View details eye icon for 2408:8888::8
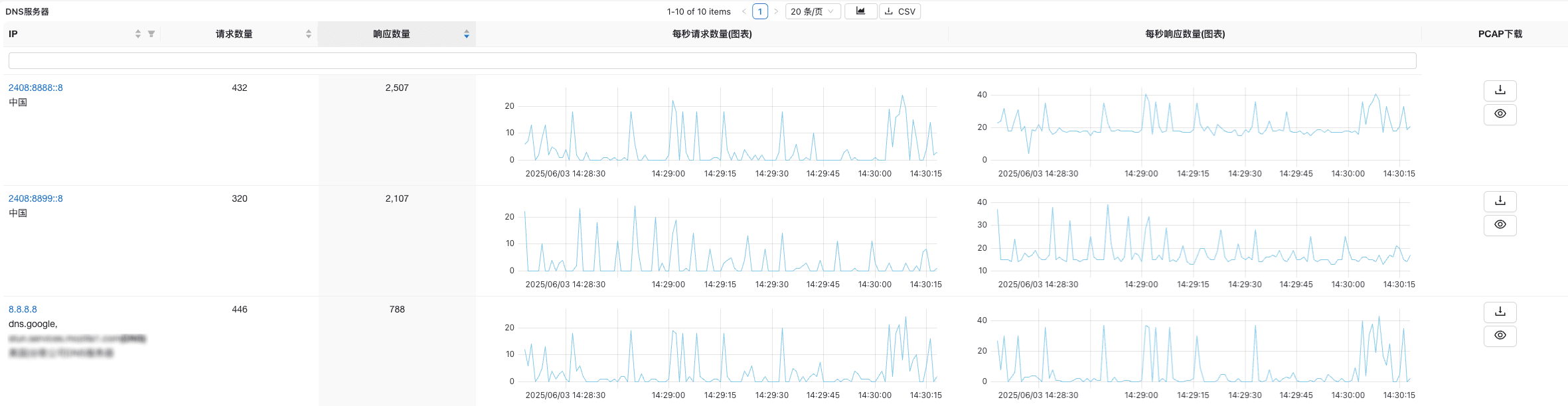The height and width of the screenshot is (406, 1568). [x=1500, y=114]
